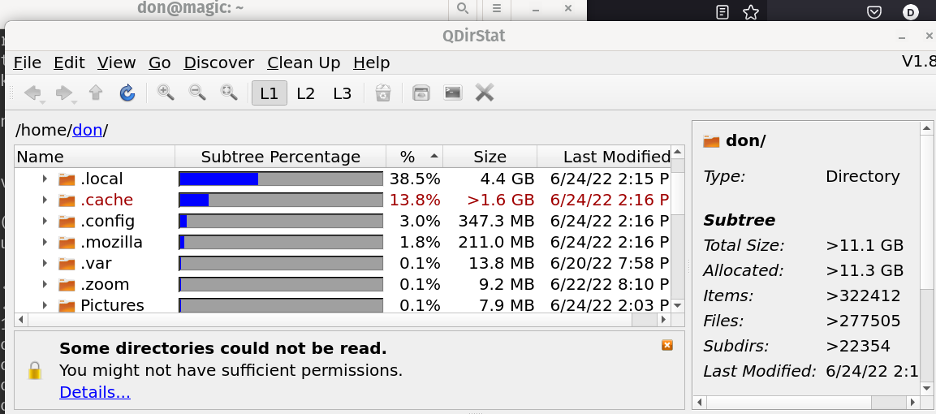The image size is (936, 414).
Task: Sort by the Size column header
Action: coord(490,157)
